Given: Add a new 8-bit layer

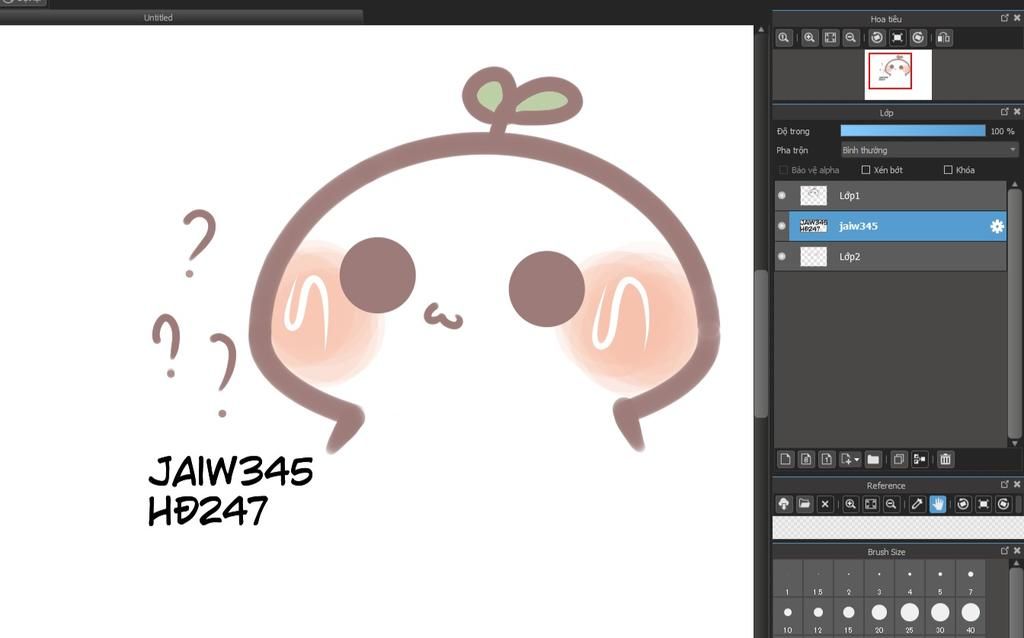Looking at the screenshot, I should pos(806,459).
